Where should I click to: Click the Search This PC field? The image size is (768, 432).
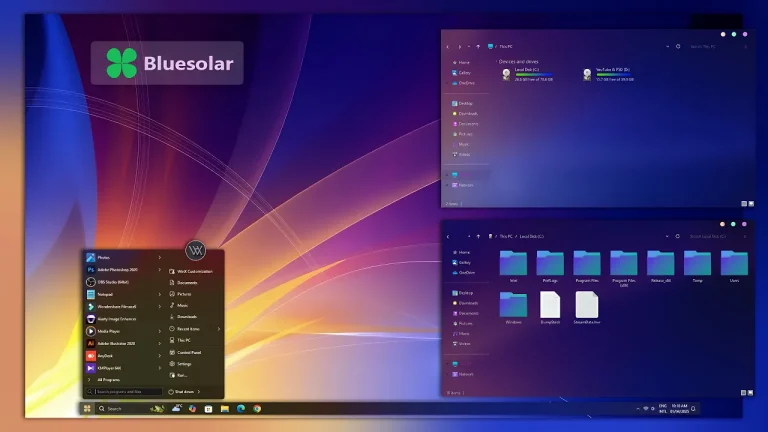pyautogui.click(x=717, y=47)
